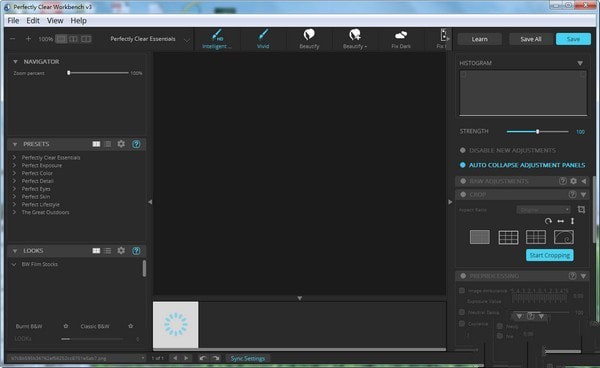The width and height of the screenshot is (600, 368).
Task: Enable the Crop panel toggle
Action: (x=463, y=195)
